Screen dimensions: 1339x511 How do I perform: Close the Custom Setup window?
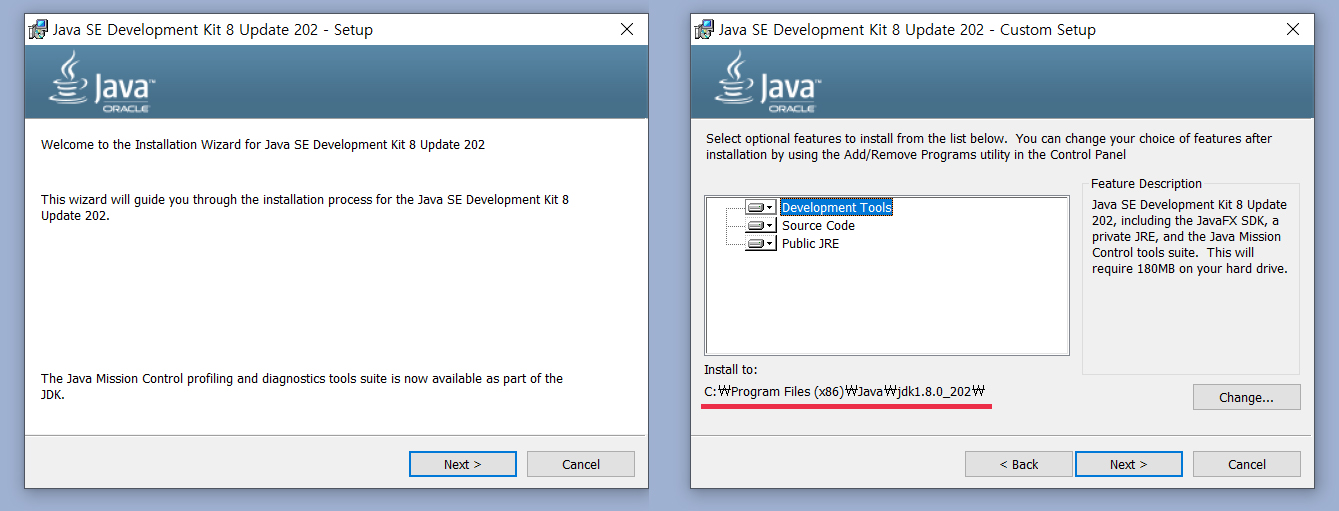coord(1293,29)
